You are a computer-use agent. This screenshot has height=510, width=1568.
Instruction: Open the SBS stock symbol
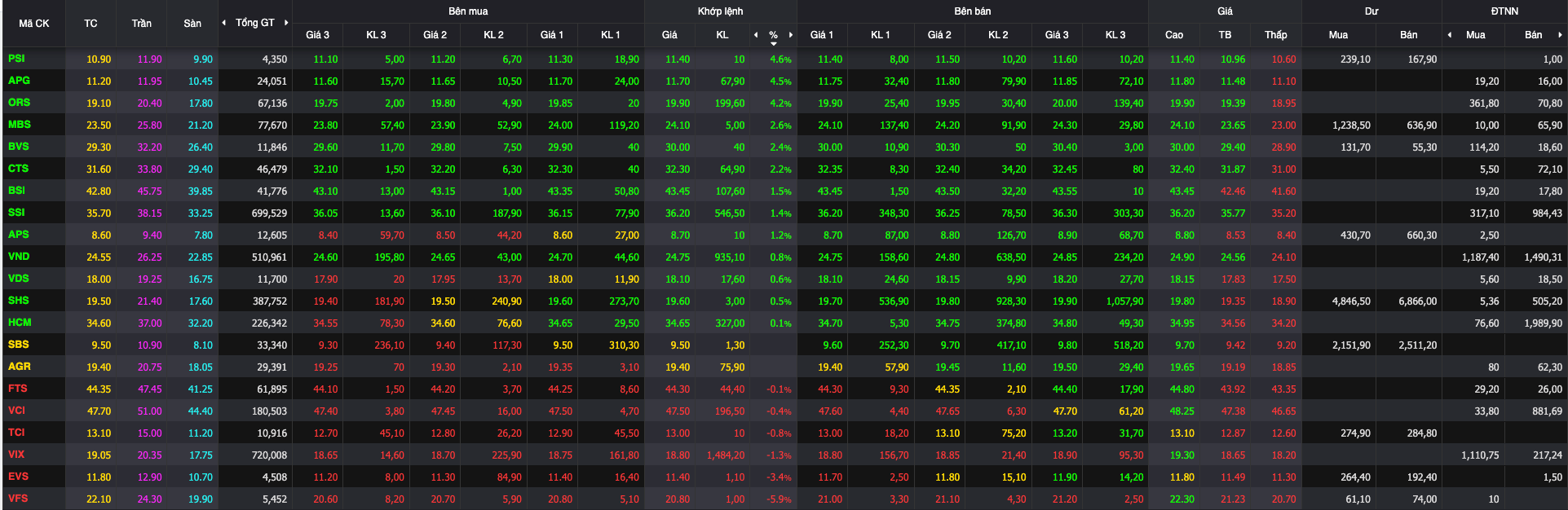[19, 345]
